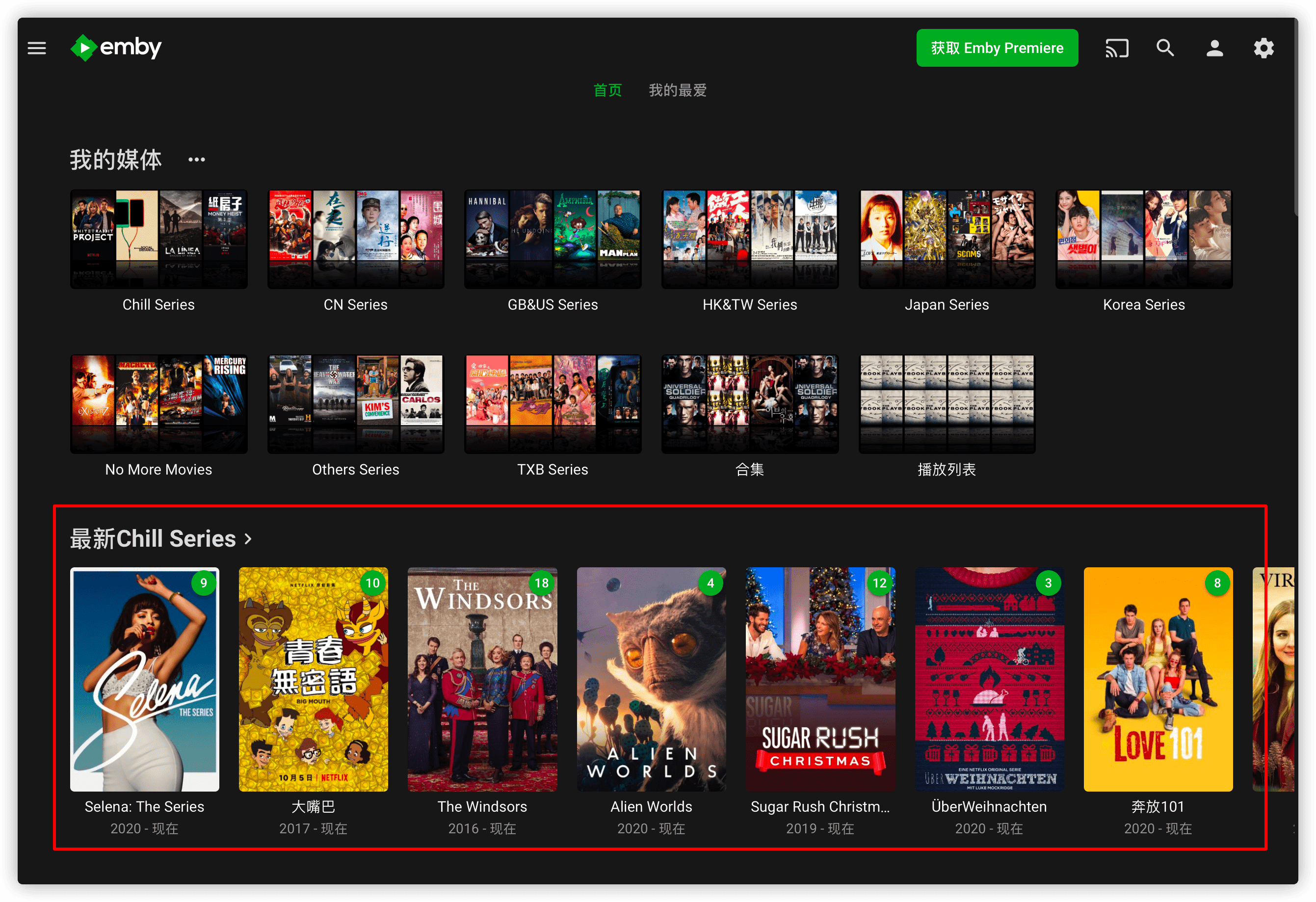Click the green 9 badge on Selena

tap(203, 583)
